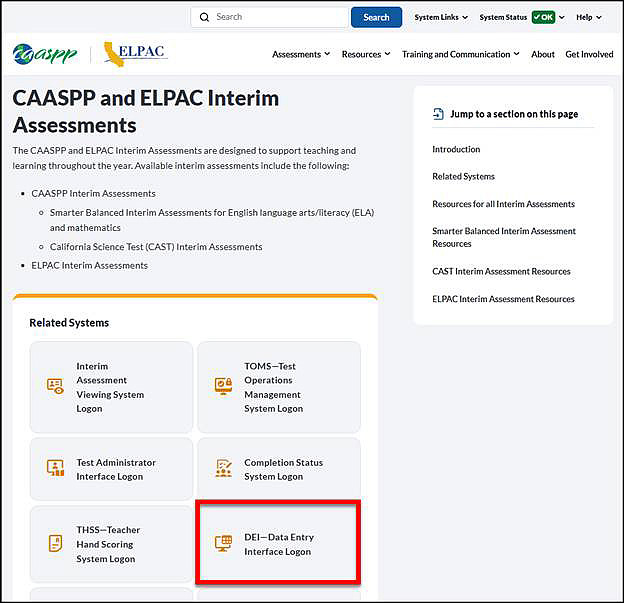Click the TOMS Test Operations Management icon
Screen dimensions: 624x603
223,386
